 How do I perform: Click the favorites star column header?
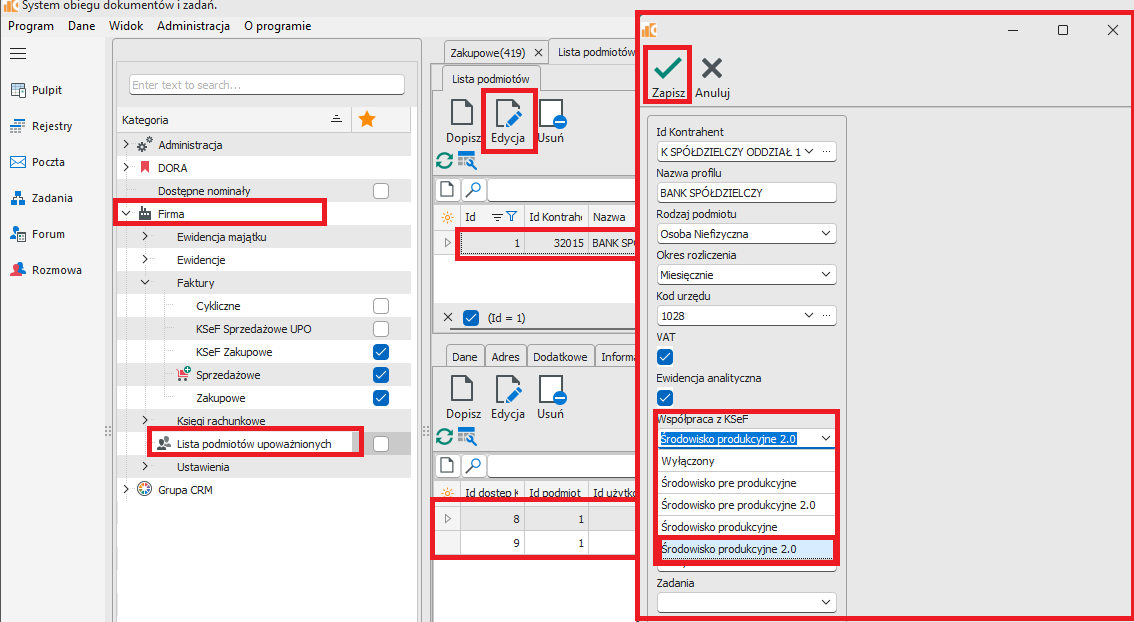[367, 120]
